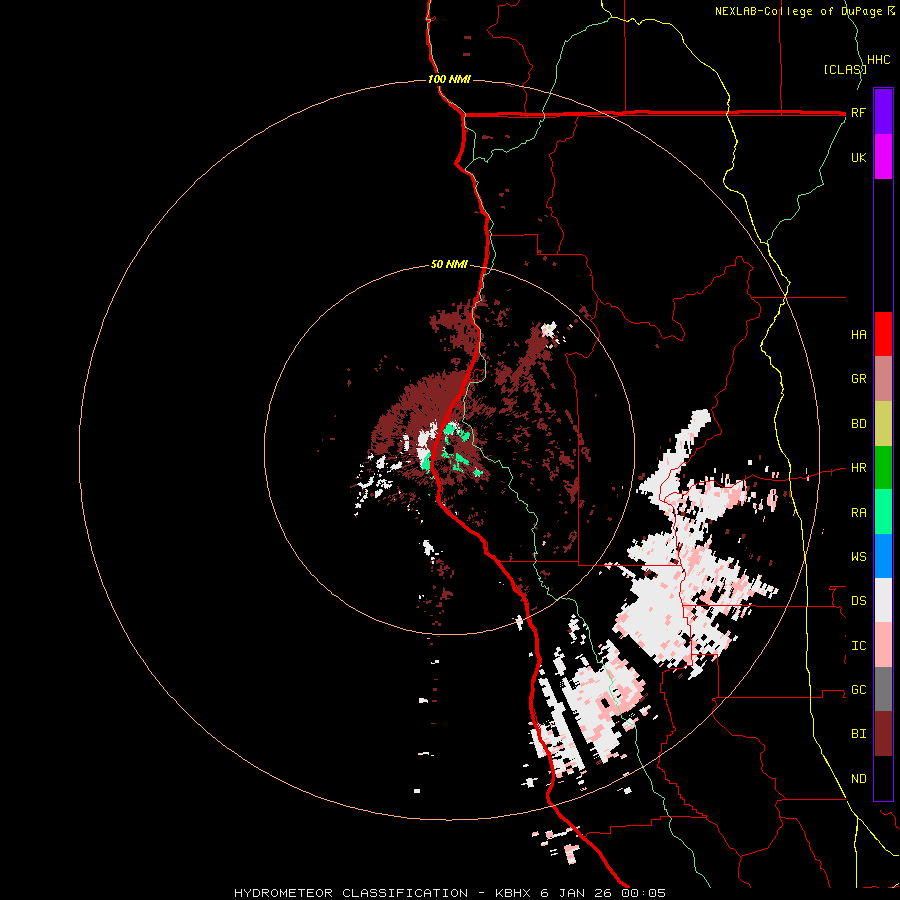Screen dimensions: 900x900
Task: Click the UK magenta legend swatch
Action: 883,157
